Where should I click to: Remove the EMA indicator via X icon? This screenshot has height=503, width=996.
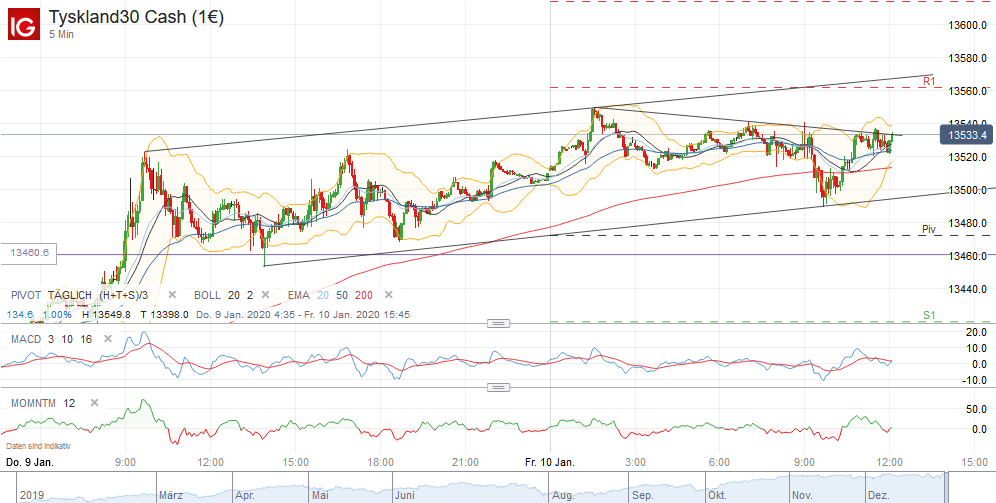pos(389,295)
